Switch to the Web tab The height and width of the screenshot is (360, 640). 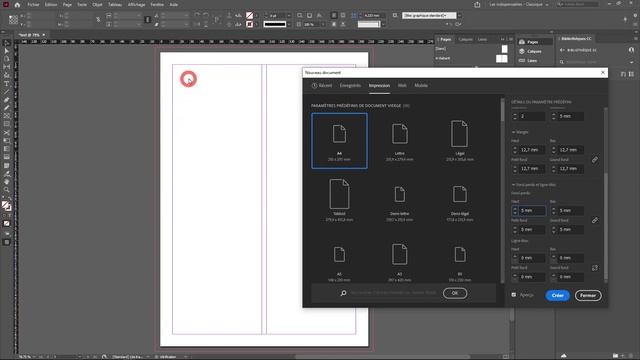(402, 86)
